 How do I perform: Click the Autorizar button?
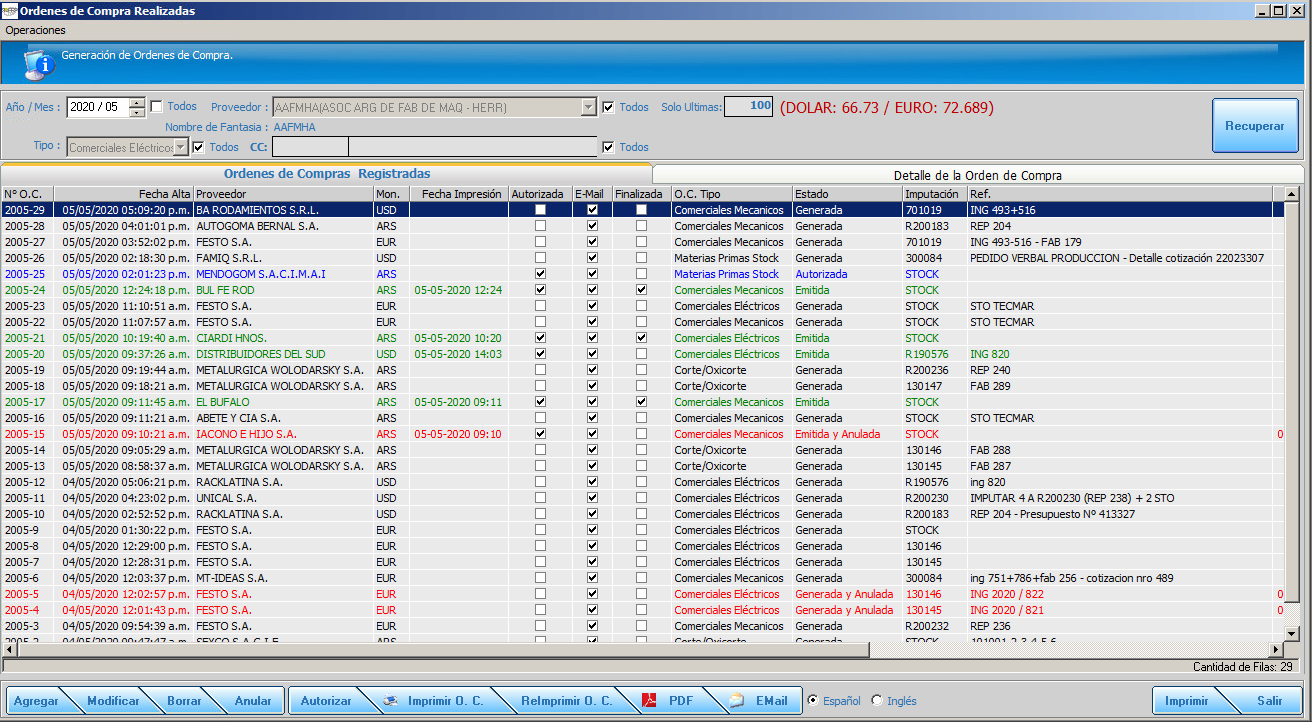pyautogui.click(x=326, y=701)
